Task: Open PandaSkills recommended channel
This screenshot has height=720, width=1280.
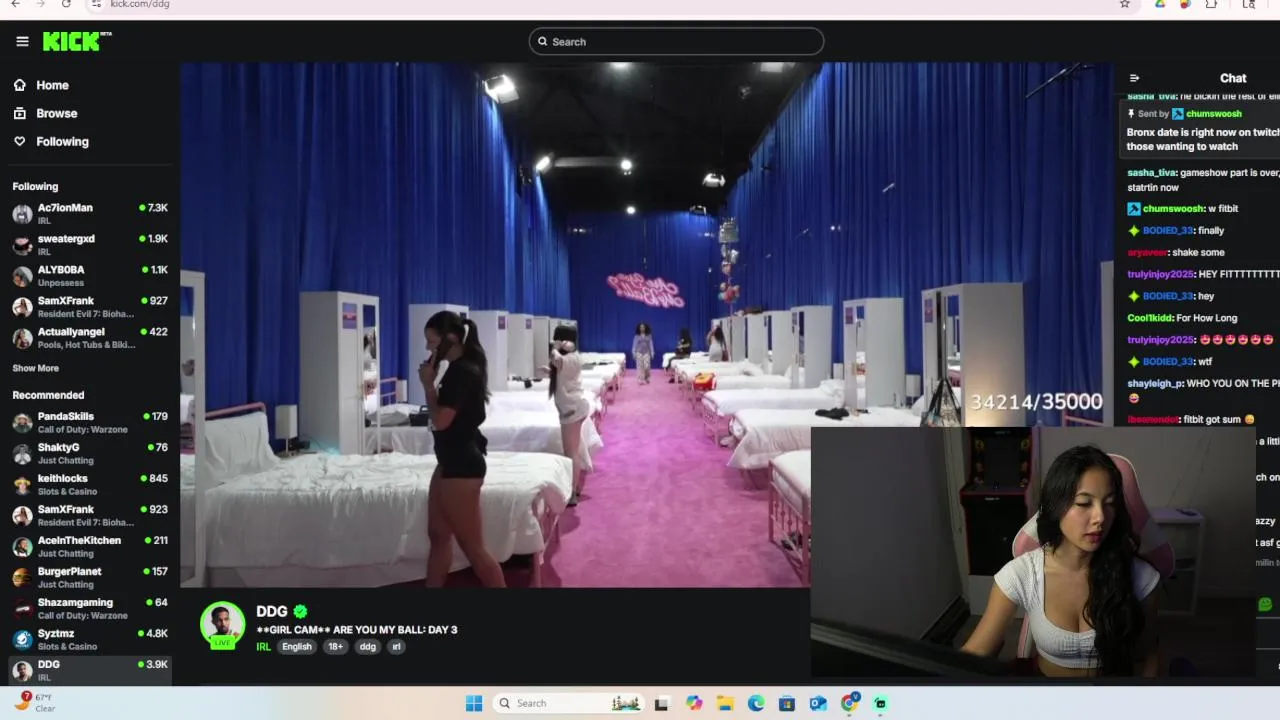Action: (89, 423)
